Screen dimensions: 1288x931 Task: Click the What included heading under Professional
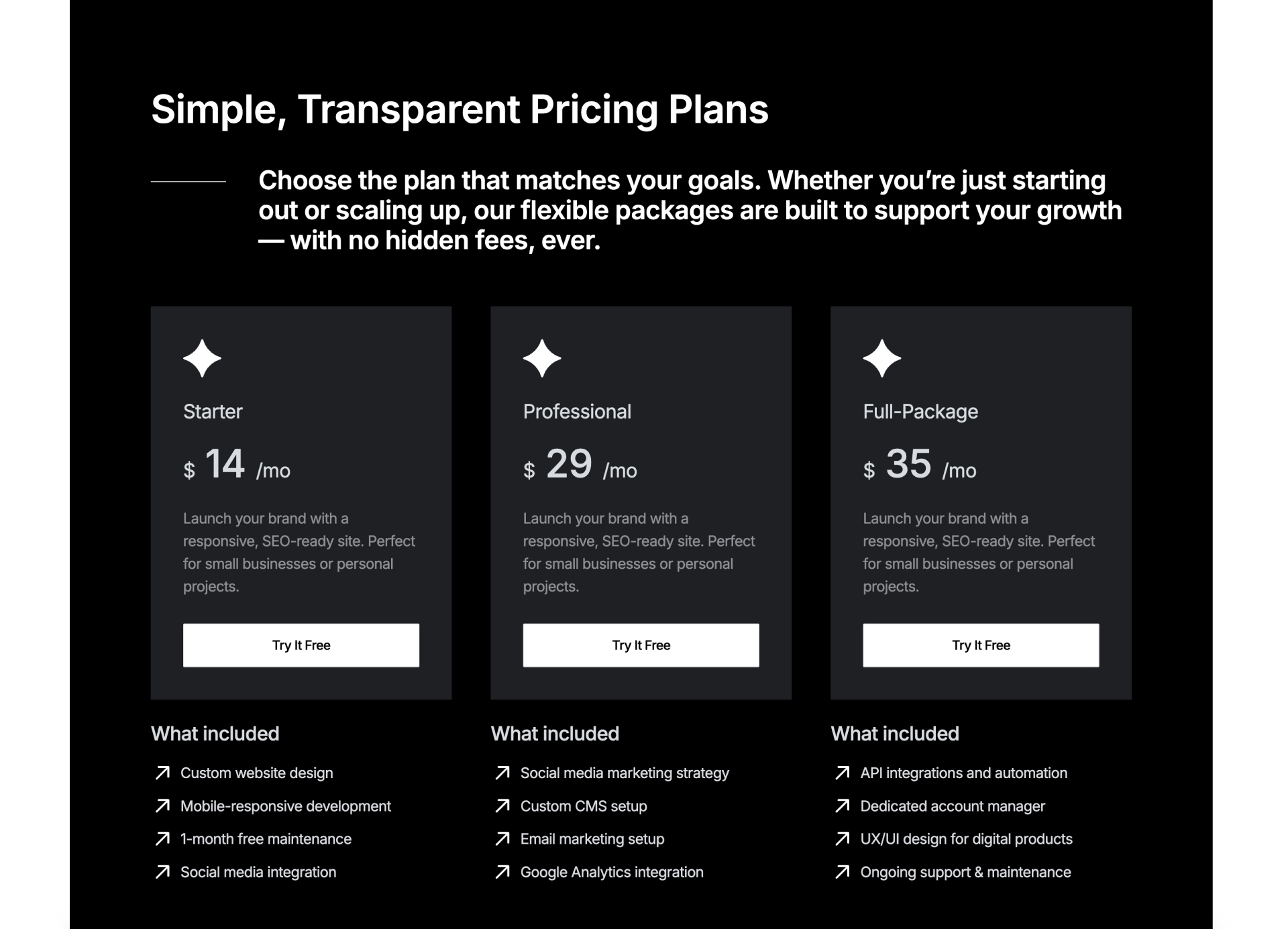click(x=554, y=733)
